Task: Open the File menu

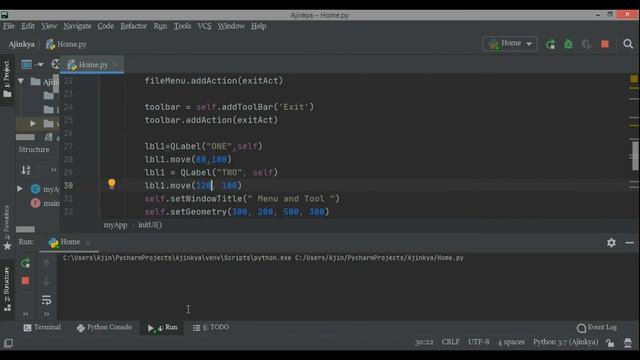Action: click(9, 26)
